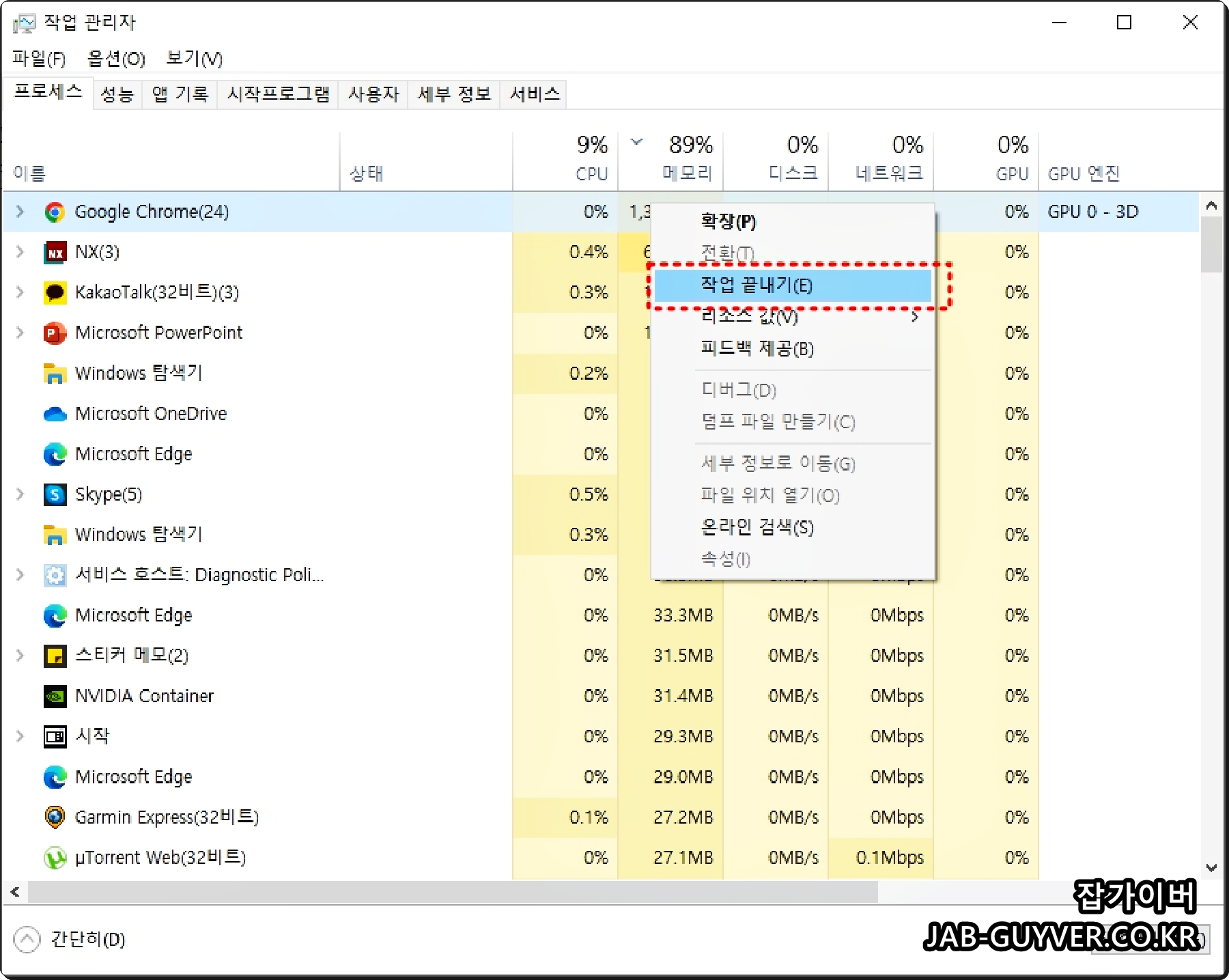The height and width of the screenshot is (980, 1229).
Task: Click the 0.1Mbps network value
Action: (890, 858)
